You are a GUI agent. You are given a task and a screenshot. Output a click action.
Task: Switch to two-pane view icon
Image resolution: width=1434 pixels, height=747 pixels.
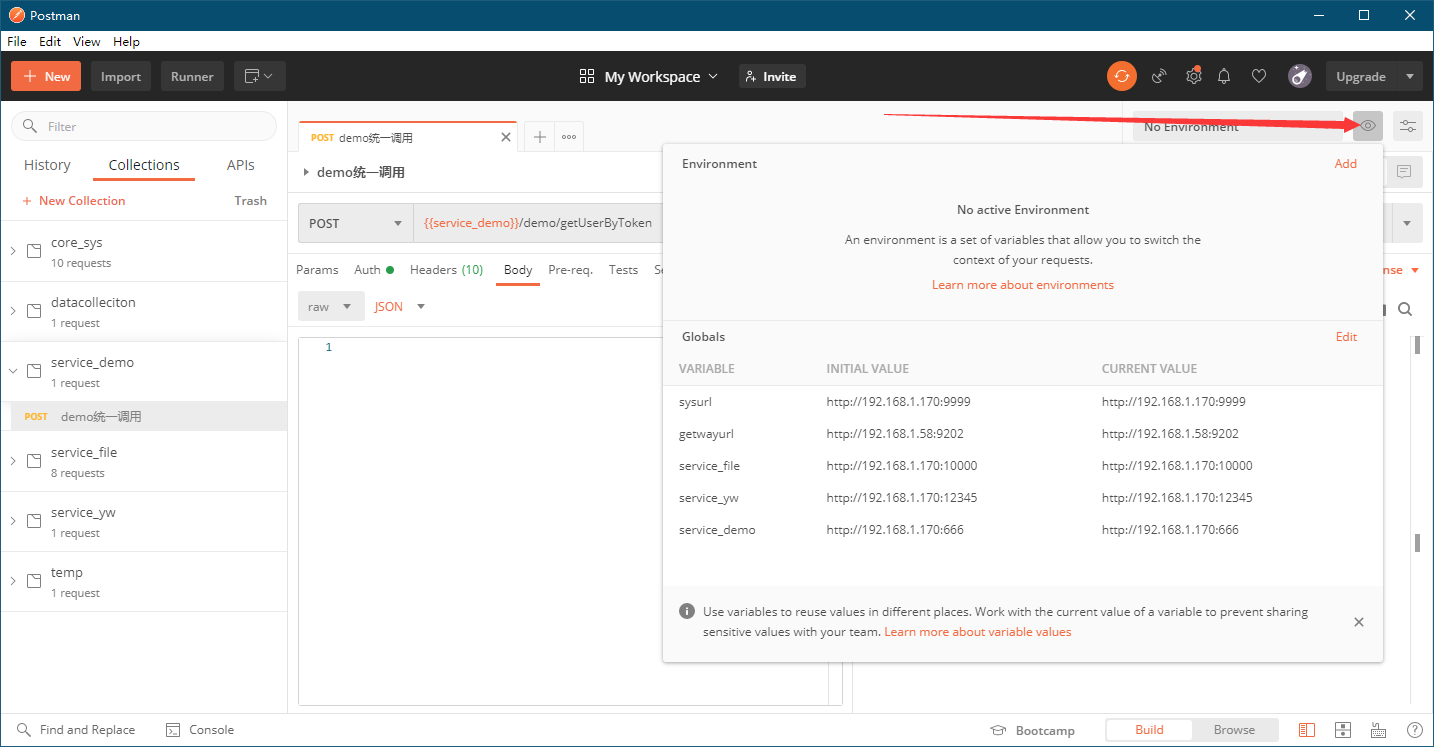tap(1343, 730)
